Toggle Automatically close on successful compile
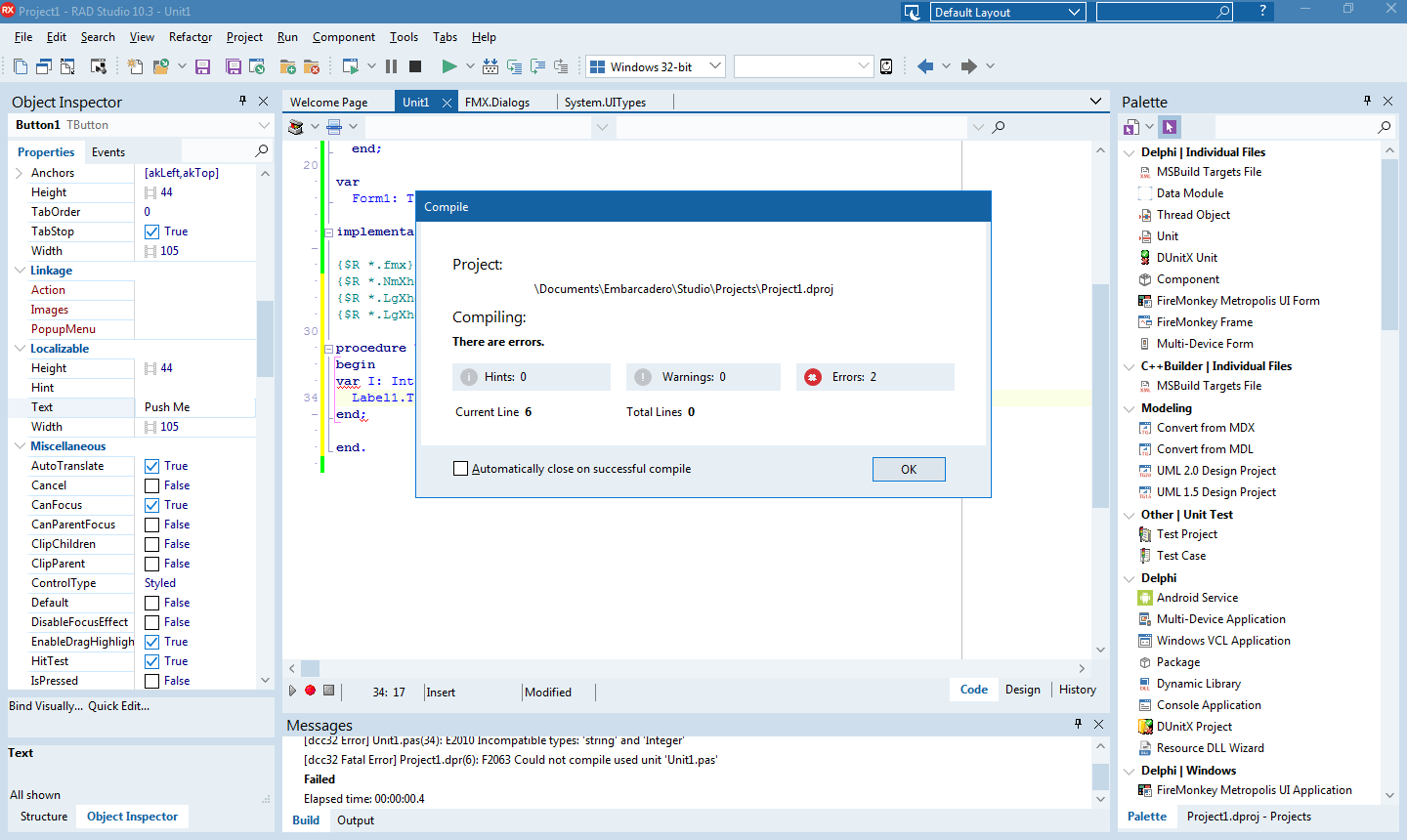 point(461,469)
